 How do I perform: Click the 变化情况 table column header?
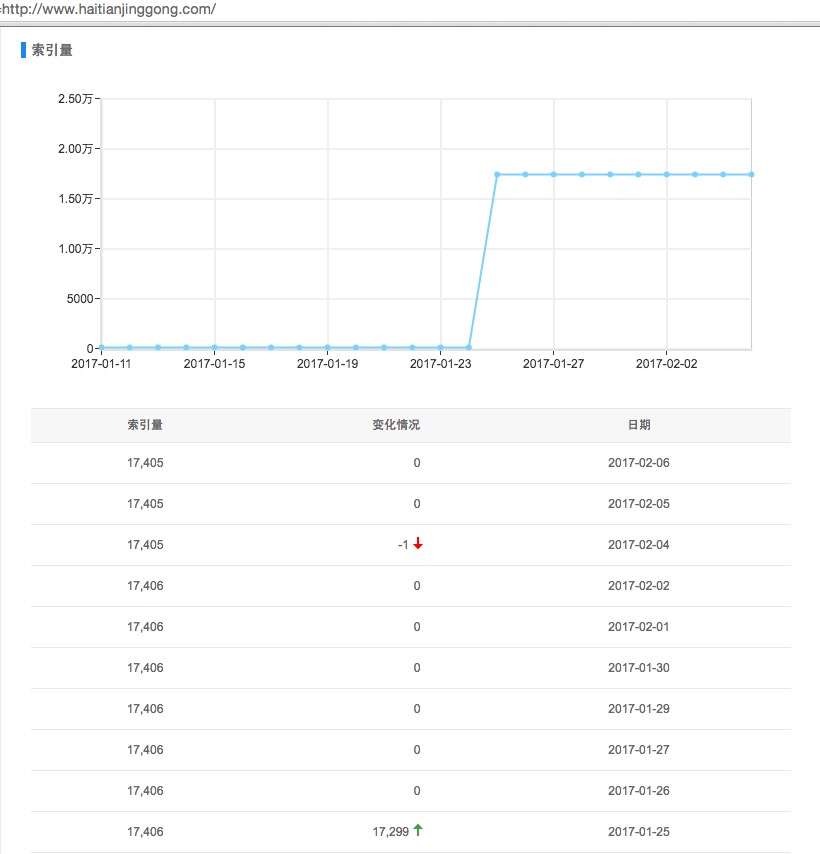click(396, 425)
